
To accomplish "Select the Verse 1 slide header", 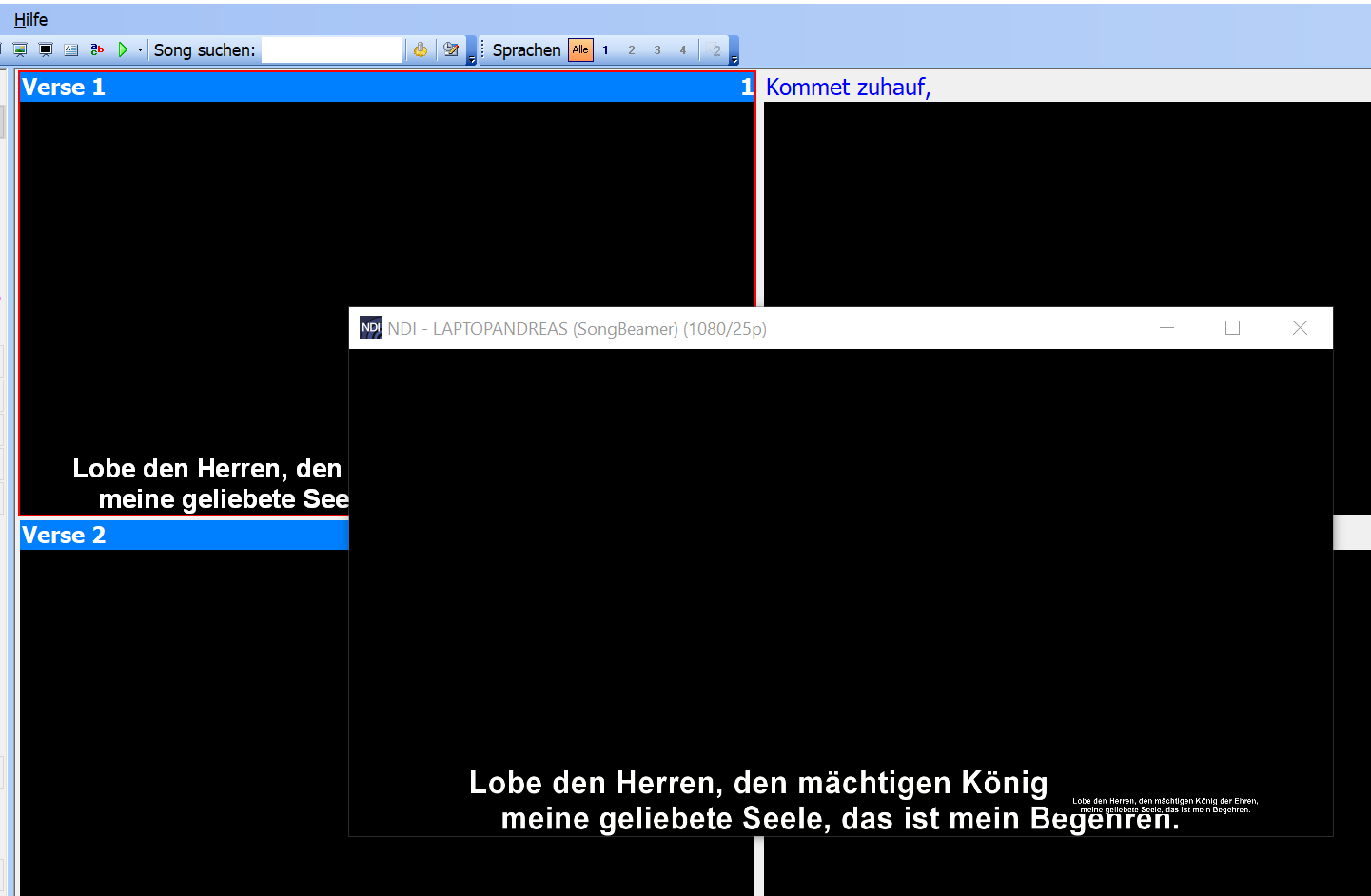I will pos(387,88).
